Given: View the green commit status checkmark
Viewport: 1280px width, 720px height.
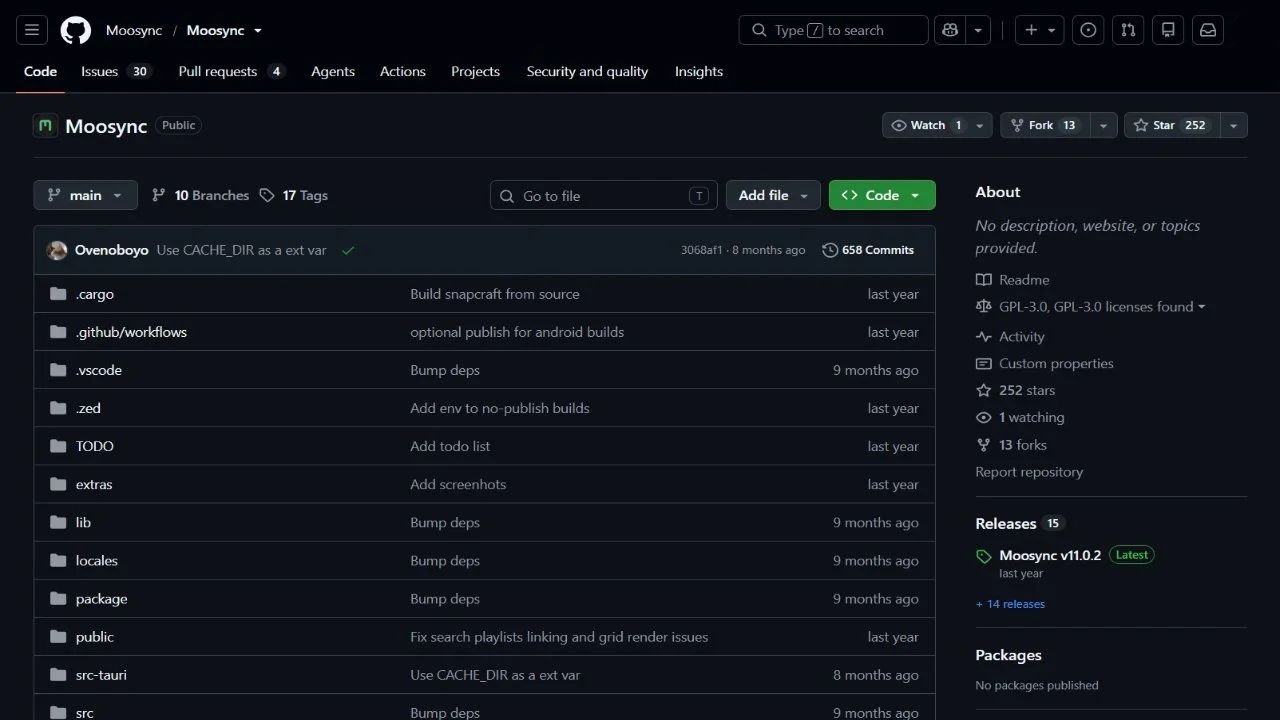Looking at the screenshot, I should [348, 250].
